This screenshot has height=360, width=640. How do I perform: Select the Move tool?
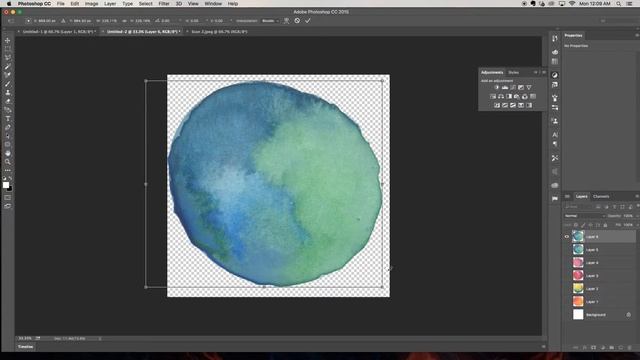8,40
